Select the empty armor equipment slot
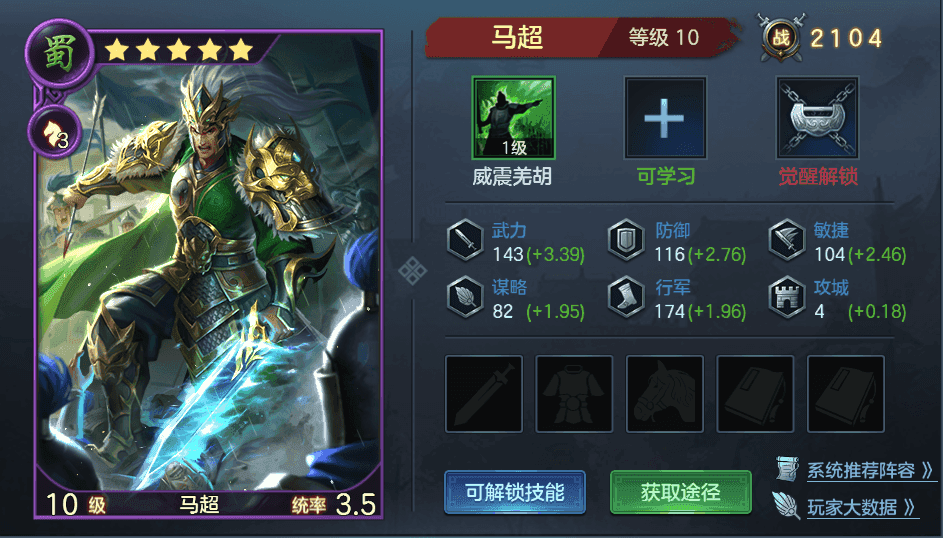Image resolution: width=943 pixels, height=538 pixels. 574,394
